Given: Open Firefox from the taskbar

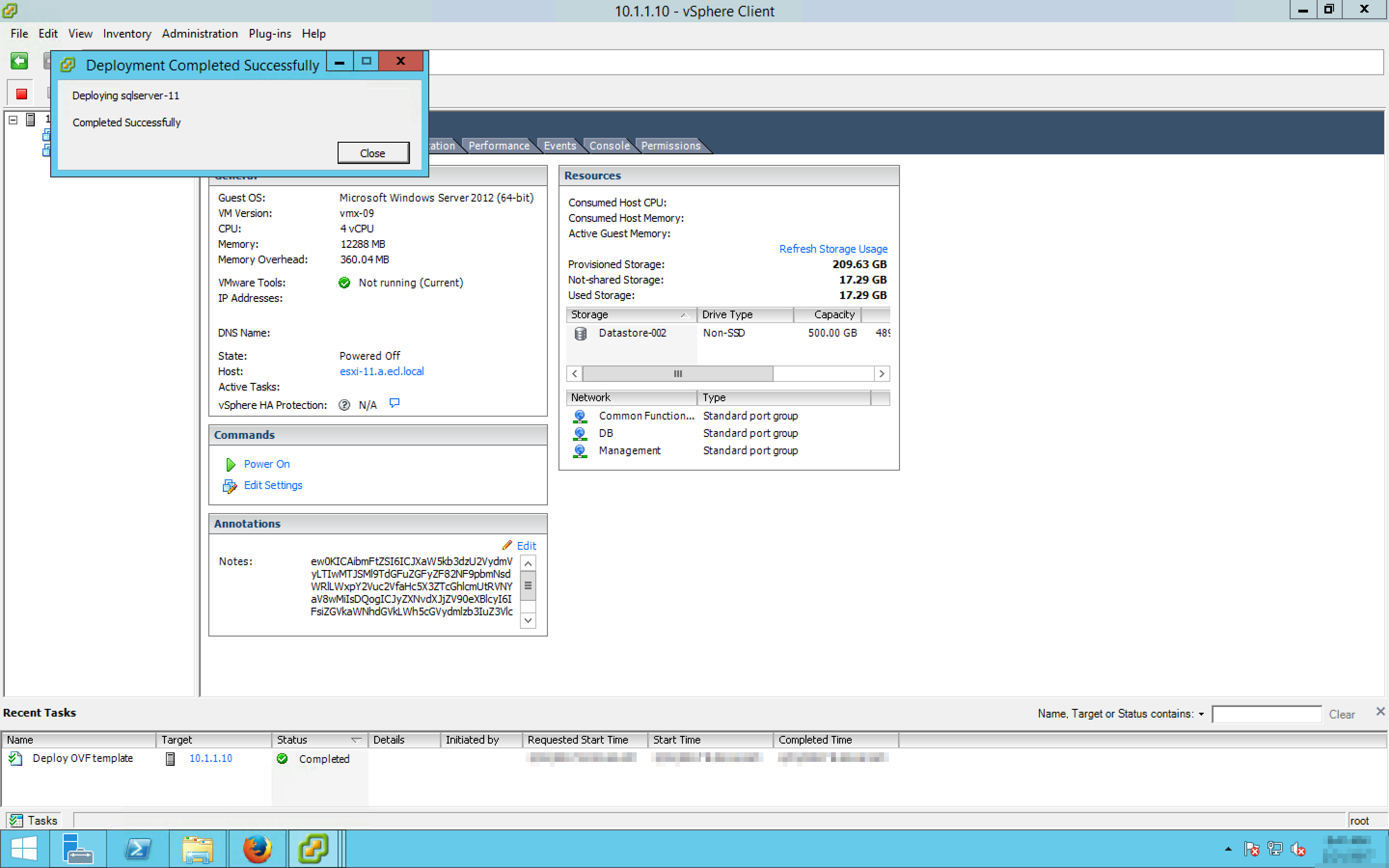Looking at the screenshot, I should pyautogui.click(x=257, y=849).
